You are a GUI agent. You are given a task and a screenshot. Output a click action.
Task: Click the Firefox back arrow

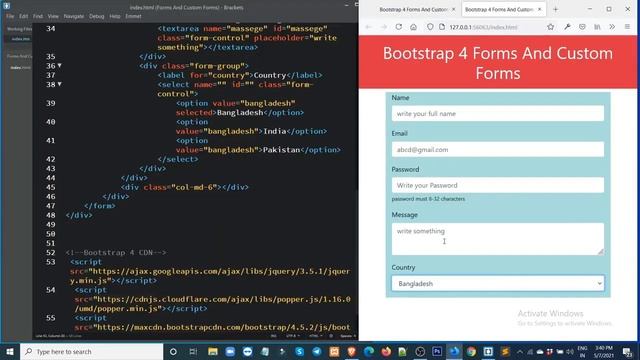(x=369, y=27)
